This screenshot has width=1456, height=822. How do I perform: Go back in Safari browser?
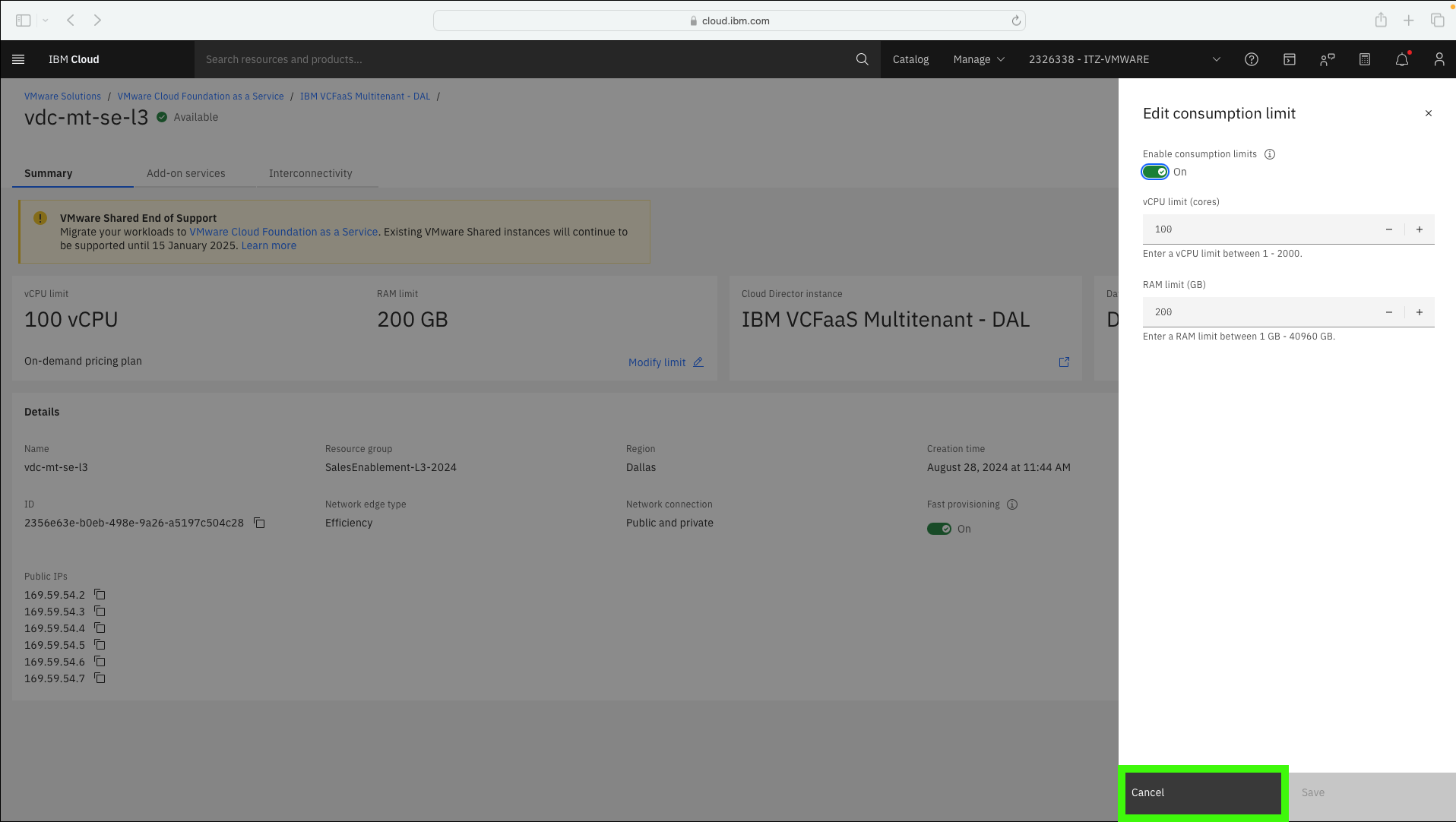click(70, 21)
